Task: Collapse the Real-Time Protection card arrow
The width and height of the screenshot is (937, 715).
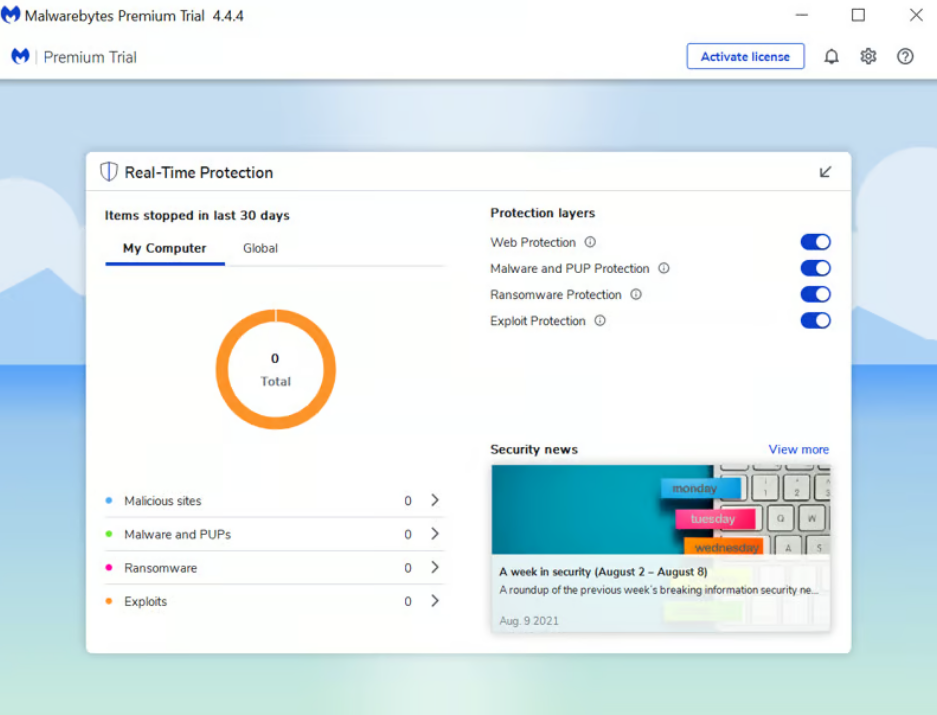Action: [x=825, y=172]
